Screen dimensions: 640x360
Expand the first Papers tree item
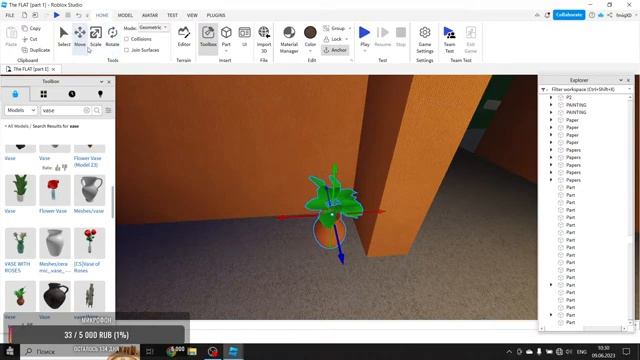(551, 150)
